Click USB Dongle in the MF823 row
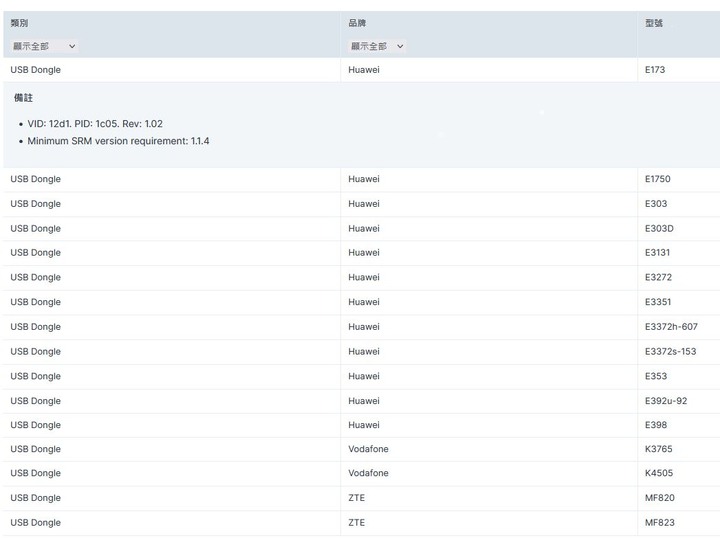Screen dimensions: 720x538 (35, 522)
